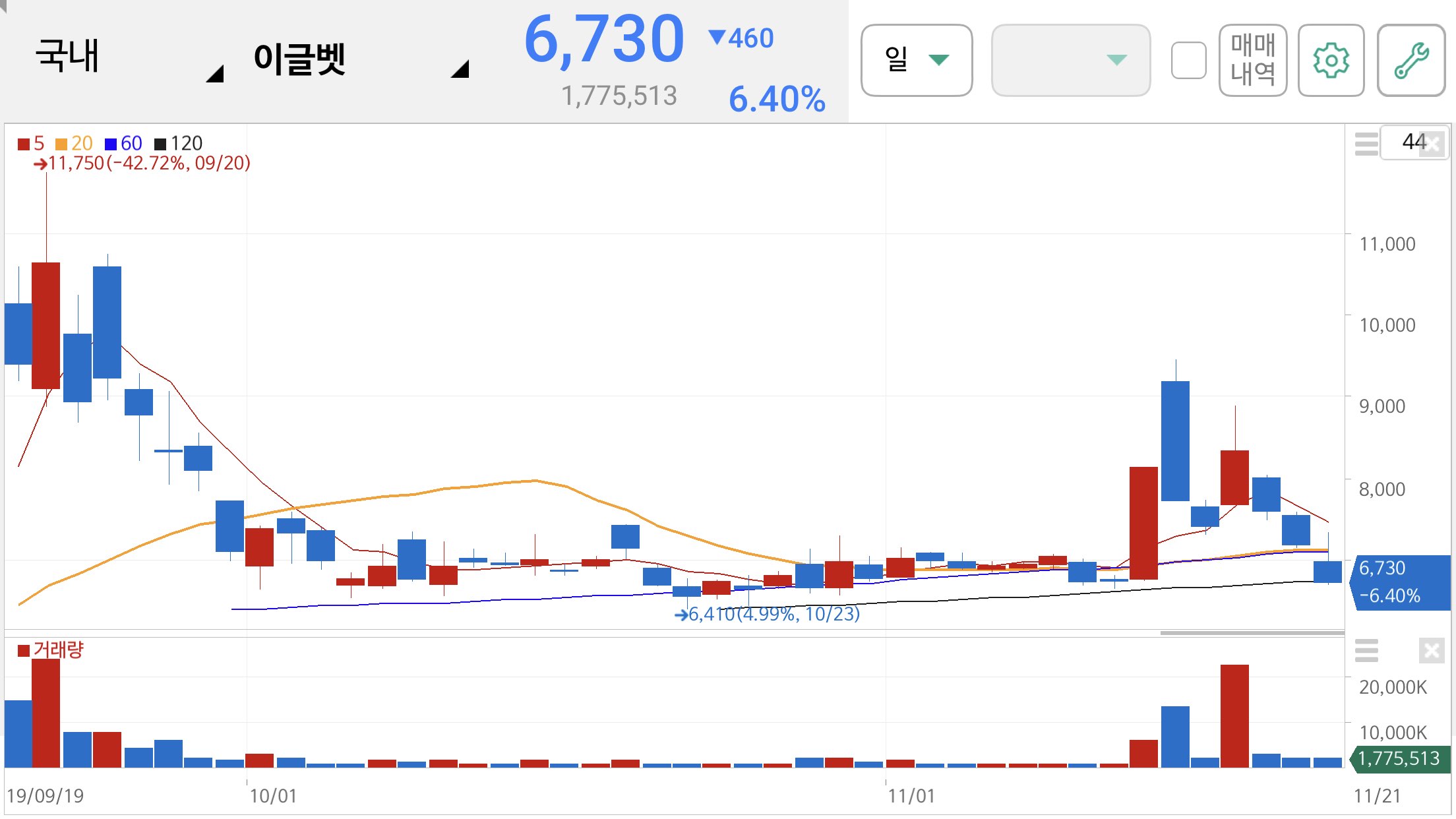Image resolution: width=1456 pixels, height=819 pixels.
Task: Close the volume chart panel
Action: click(x=1432, y=651)
